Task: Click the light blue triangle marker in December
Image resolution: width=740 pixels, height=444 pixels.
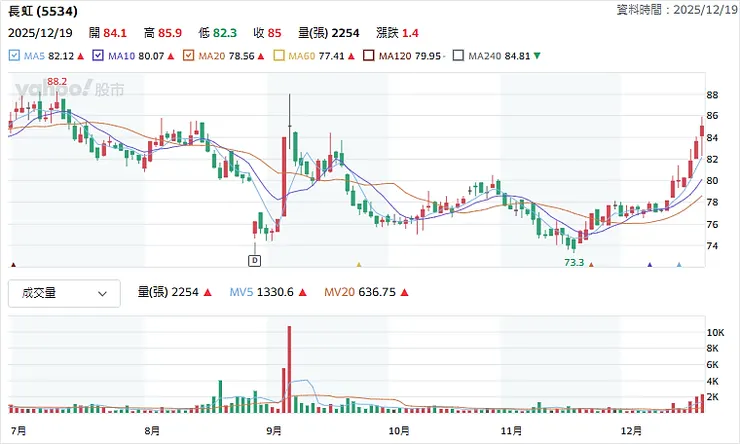Action: (679, 265)
